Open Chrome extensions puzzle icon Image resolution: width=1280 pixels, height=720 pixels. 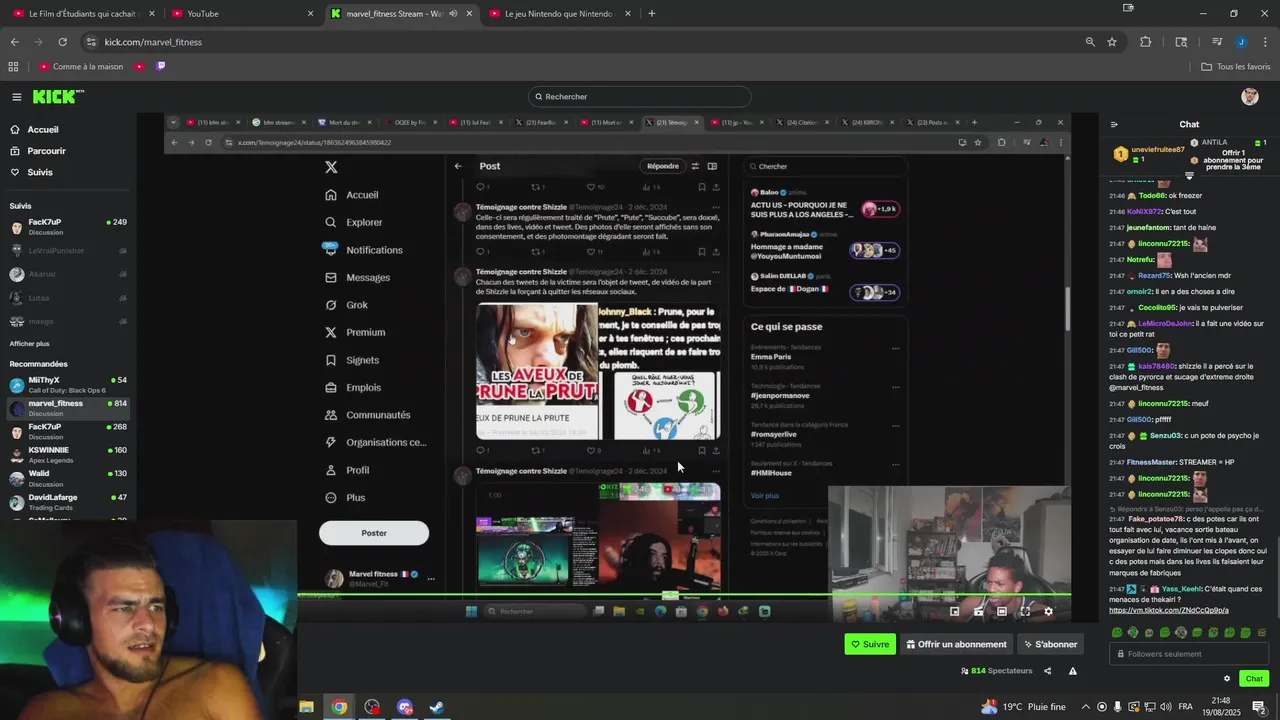click(1146, 42)
